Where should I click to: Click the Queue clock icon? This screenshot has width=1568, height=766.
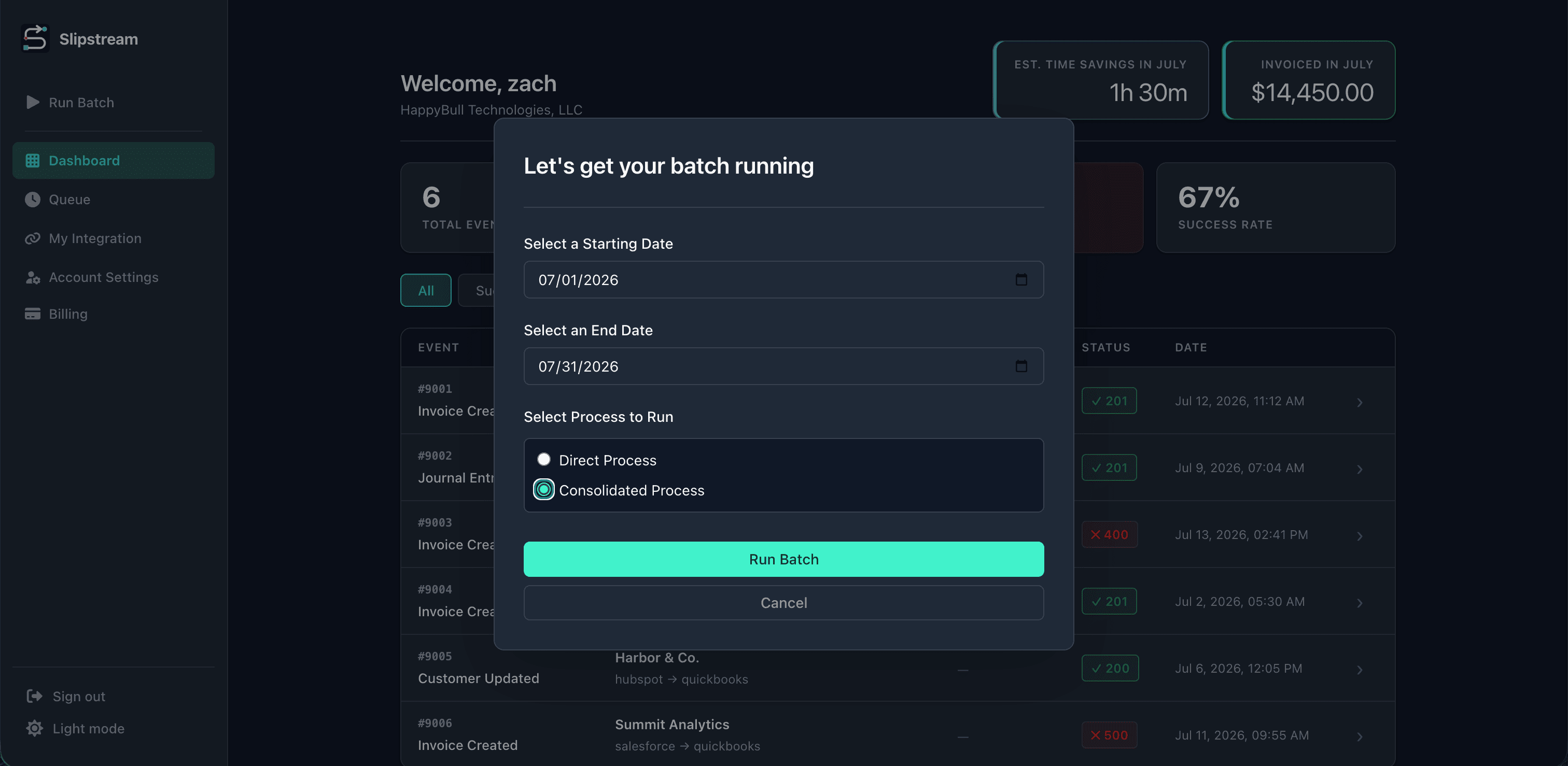[32, 200]
